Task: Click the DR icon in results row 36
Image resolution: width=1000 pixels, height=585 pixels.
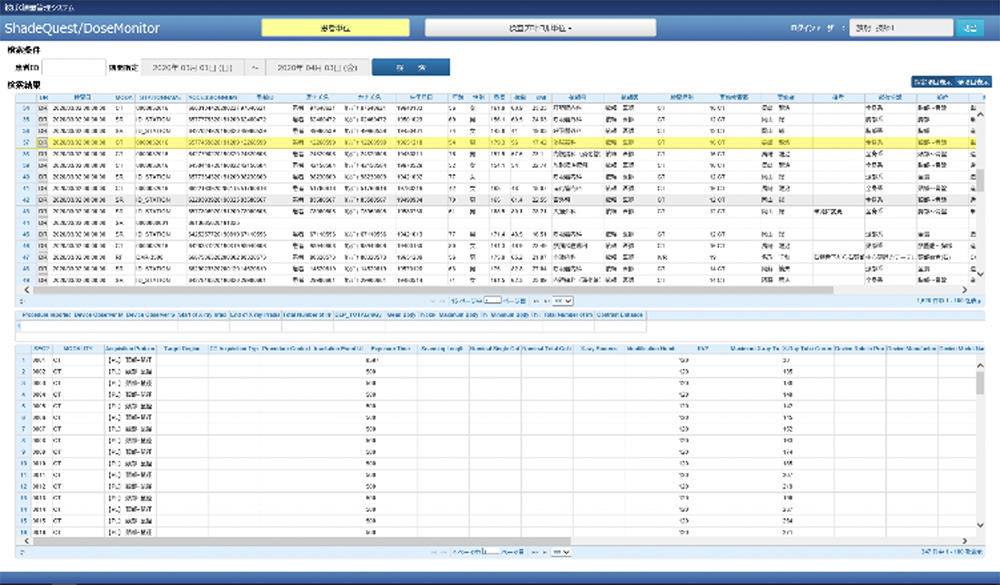Action: [43, 131]
